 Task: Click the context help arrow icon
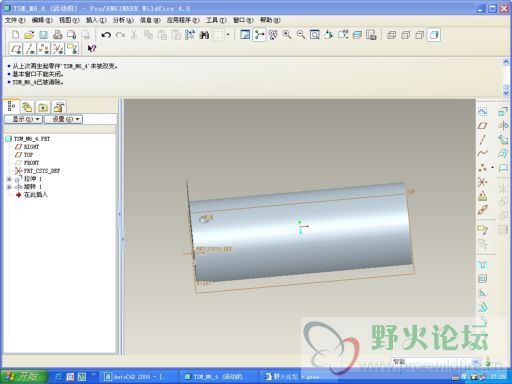pos(91,49)
